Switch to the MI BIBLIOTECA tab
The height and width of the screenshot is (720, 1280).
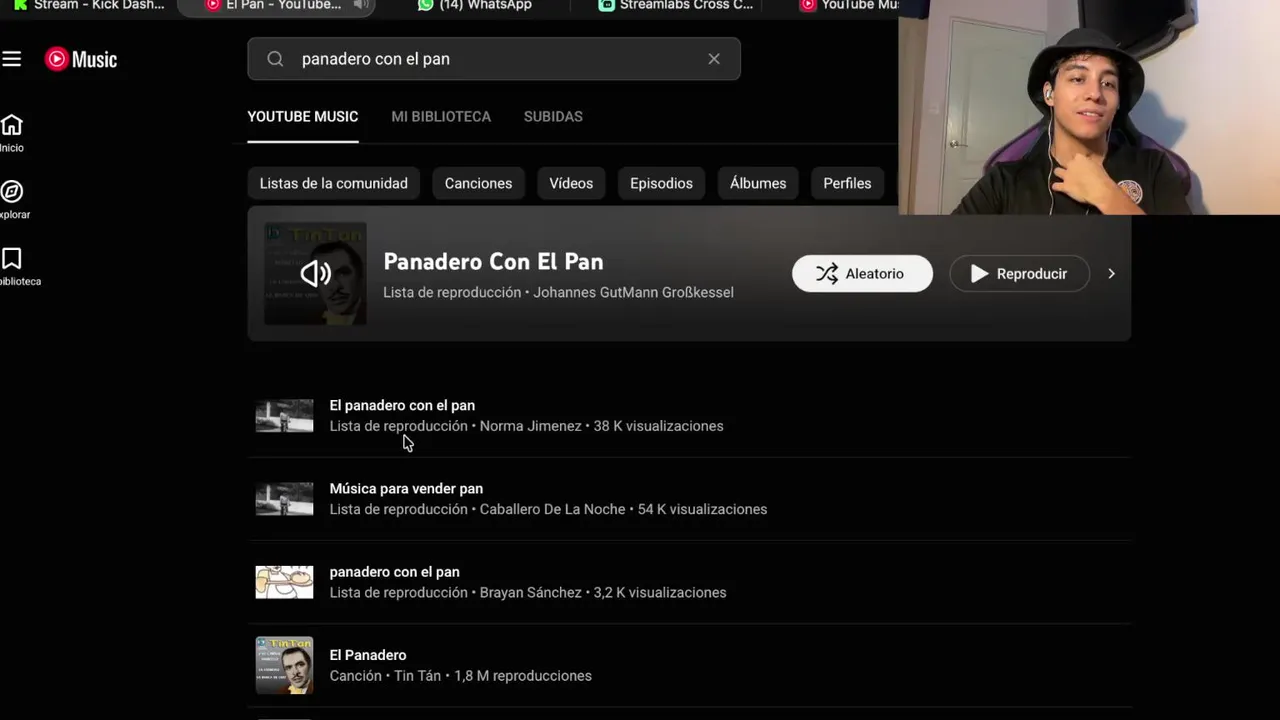[x=441, y=117]
